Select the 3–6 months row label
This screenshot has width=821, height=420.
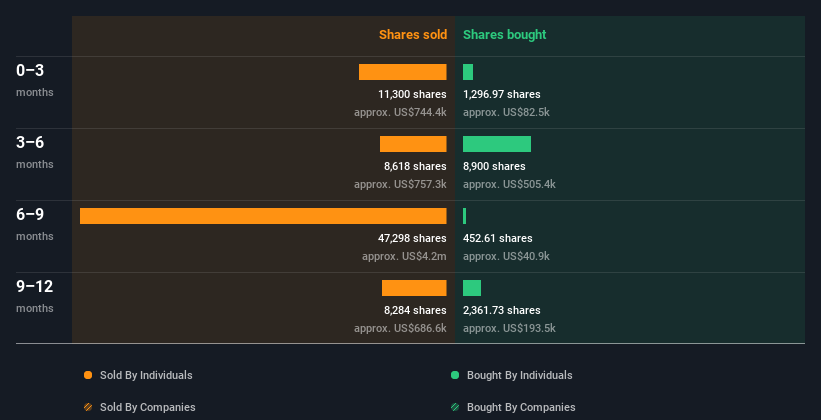coord(35,152)
